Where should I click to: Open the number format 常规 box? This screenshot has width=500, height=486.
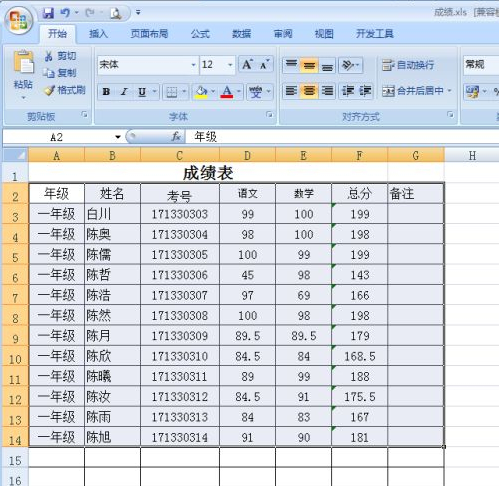coord(481,64)
